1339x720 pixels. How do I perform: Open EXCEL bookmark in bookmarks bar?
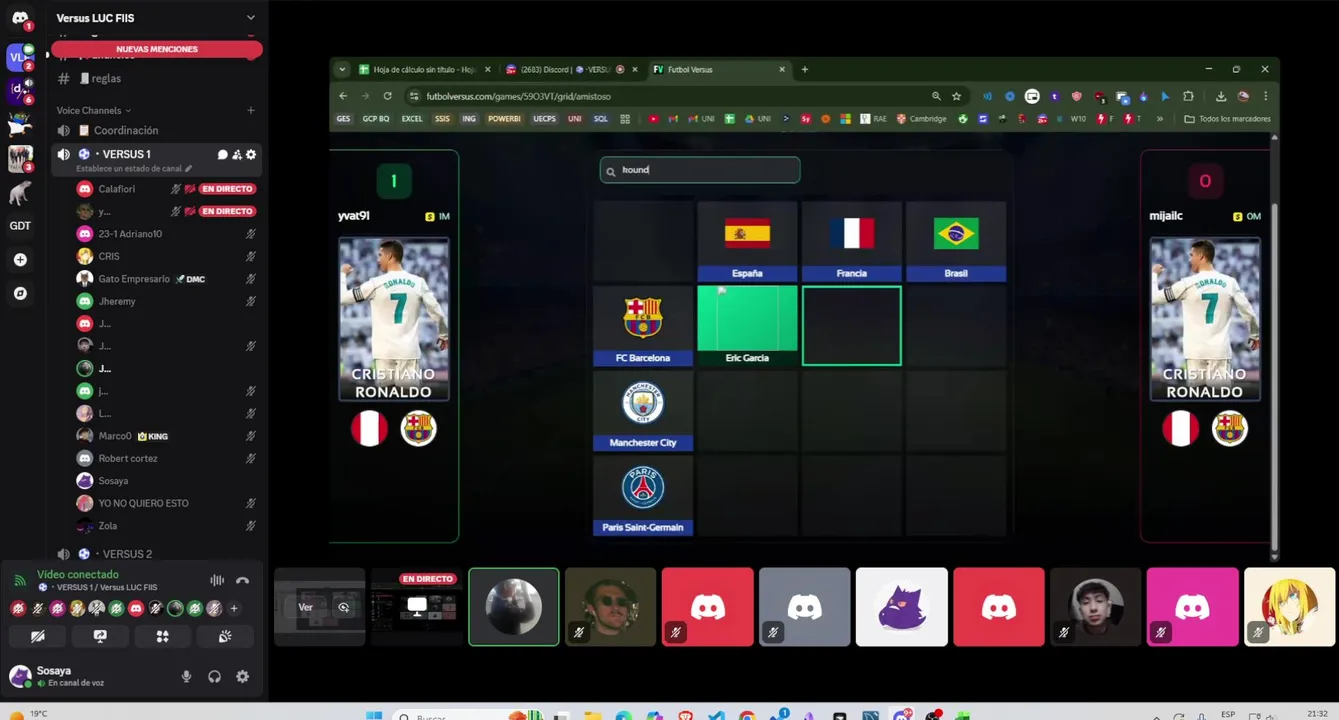(x=412, y=119)
